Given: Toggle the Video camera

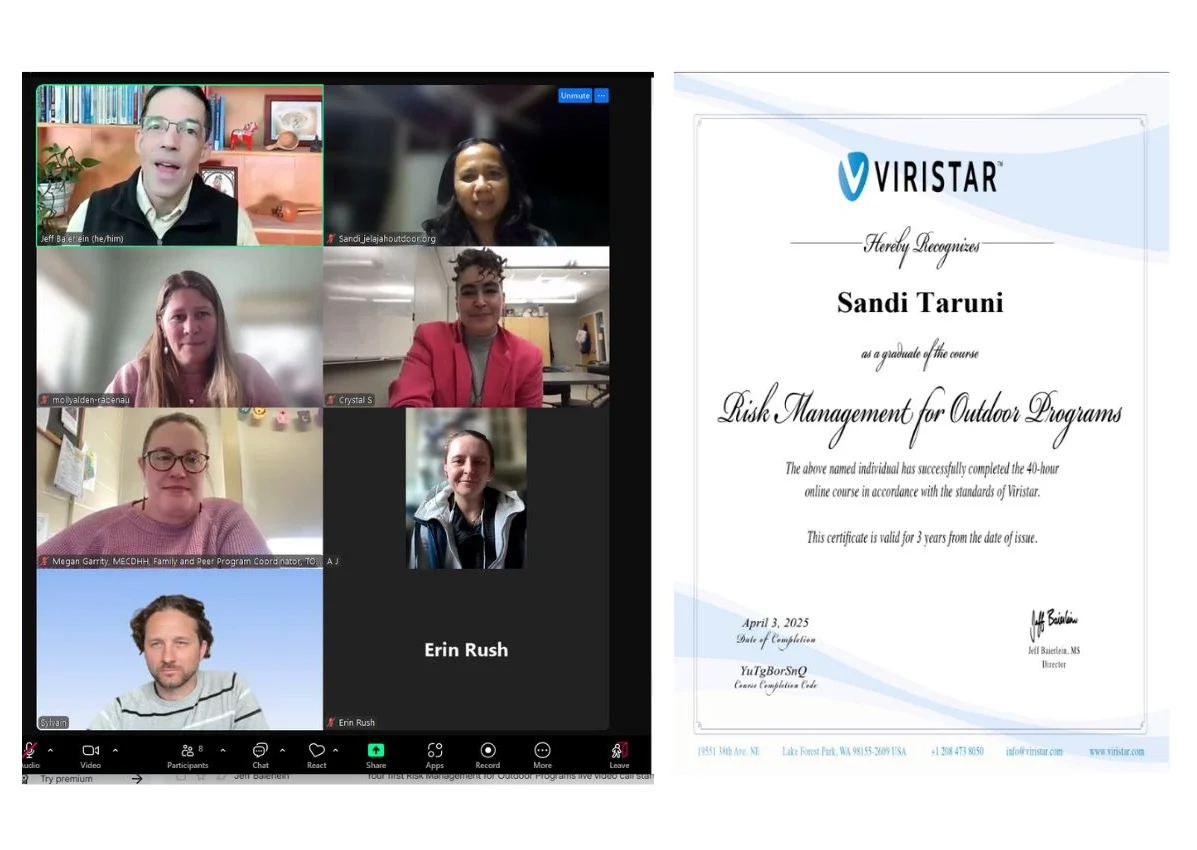Looking at the screenshot, I should click(90, 750).
